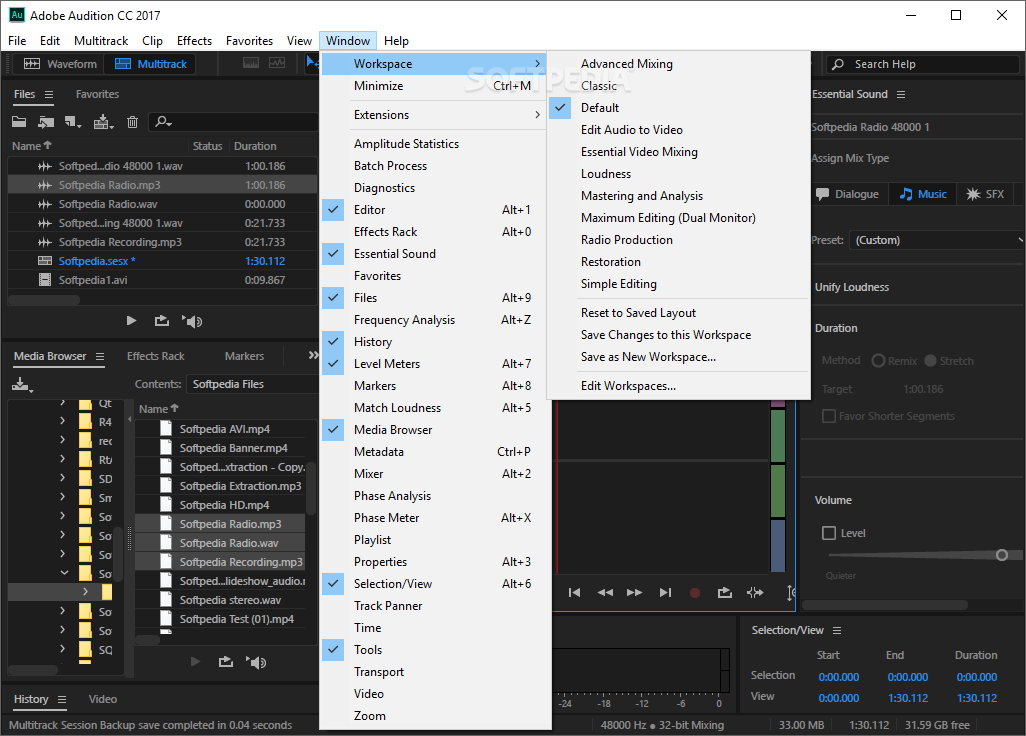The image size is (1026, 736).
Task: Switch to Multitrack view
Action: (x=151, y=64)
